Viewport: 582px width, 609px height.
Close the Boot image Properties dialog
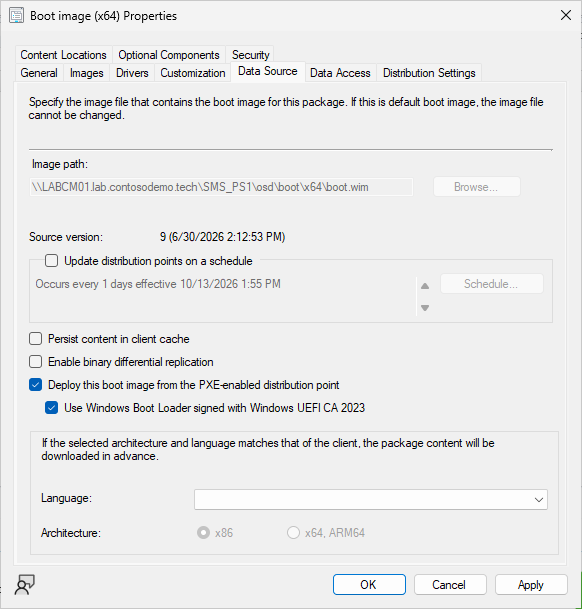(x=566, y=15)
